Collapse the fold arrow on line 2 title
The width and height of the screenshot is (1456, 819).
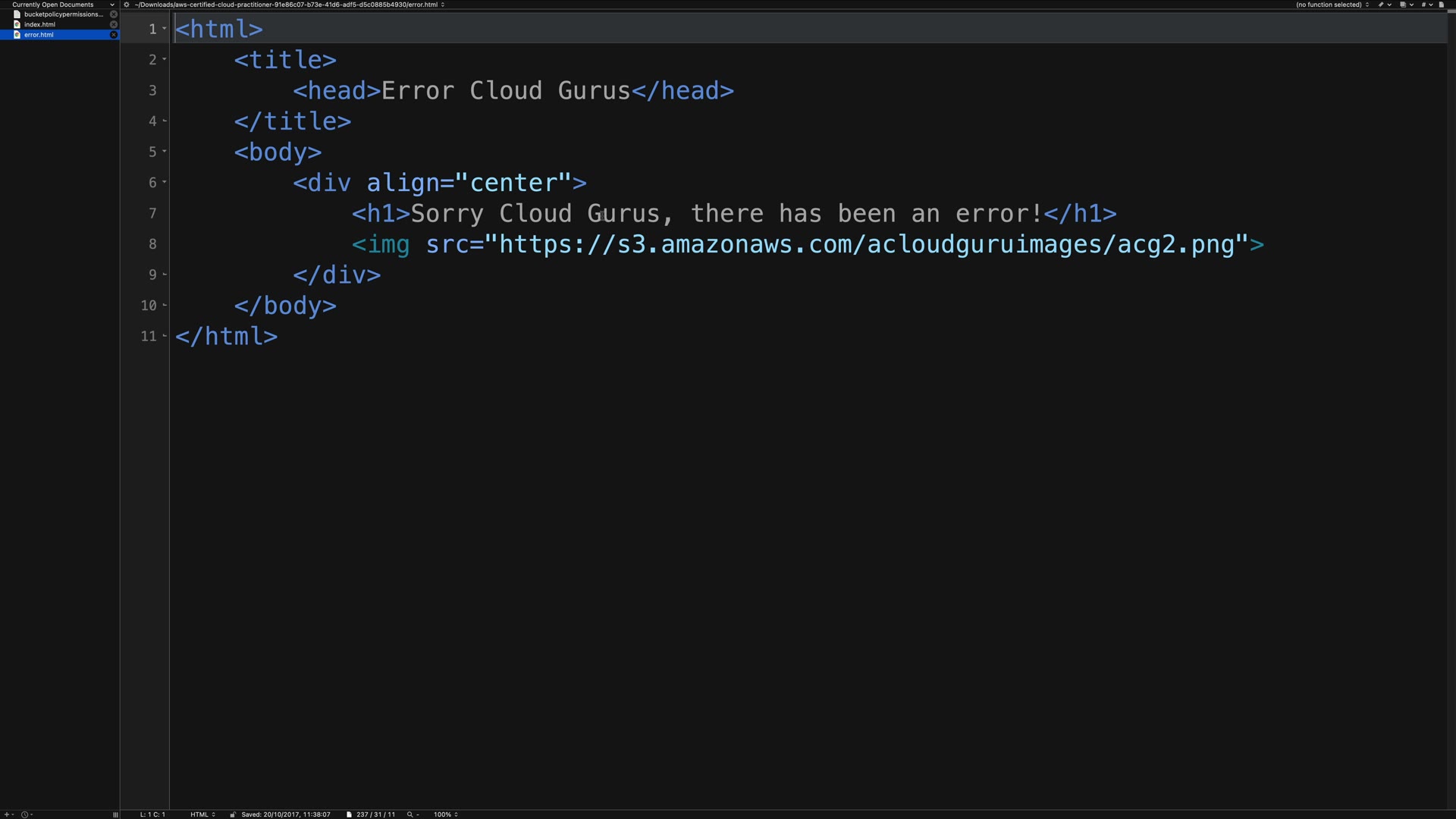pyautogui.click(x=165, y=59)
